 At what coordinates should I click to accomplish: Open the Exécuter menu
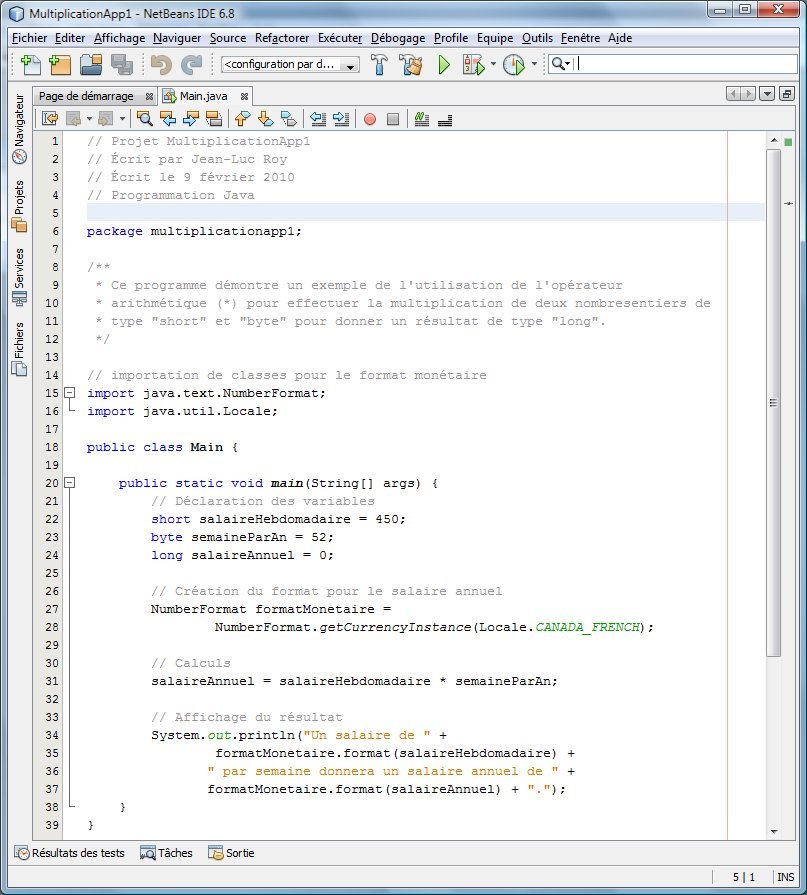tap(340, 38)
